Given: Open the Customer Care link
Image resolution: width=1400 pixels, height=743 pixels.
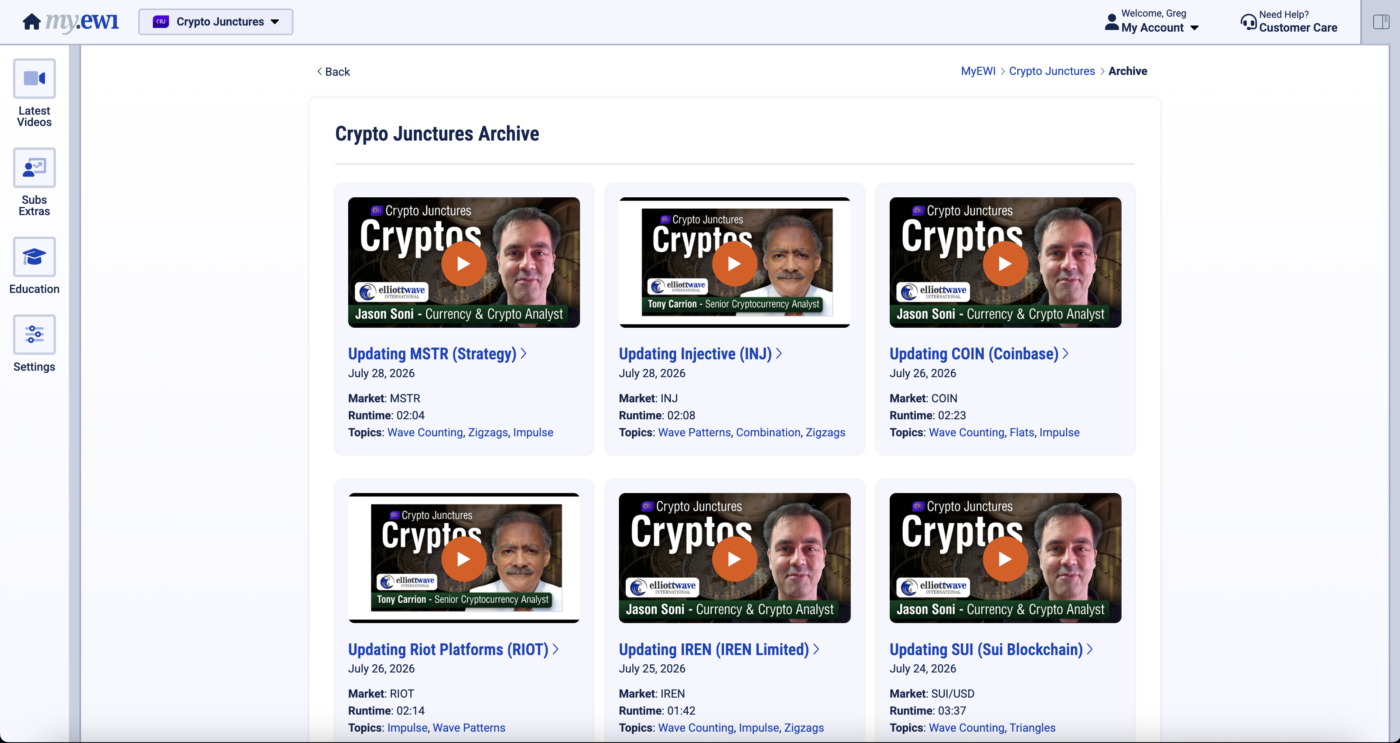Looking at the screenshot, I should tap(1298, 28).
